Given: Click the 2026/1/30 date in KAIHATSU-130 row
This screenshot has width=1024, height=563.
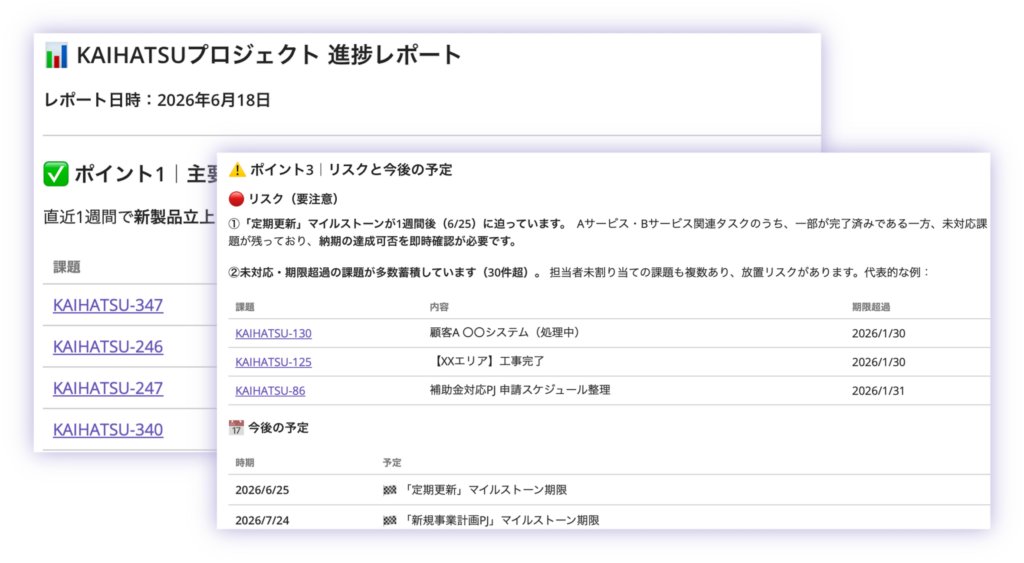Looking at the screenshot, I should (x=878, y=333).
